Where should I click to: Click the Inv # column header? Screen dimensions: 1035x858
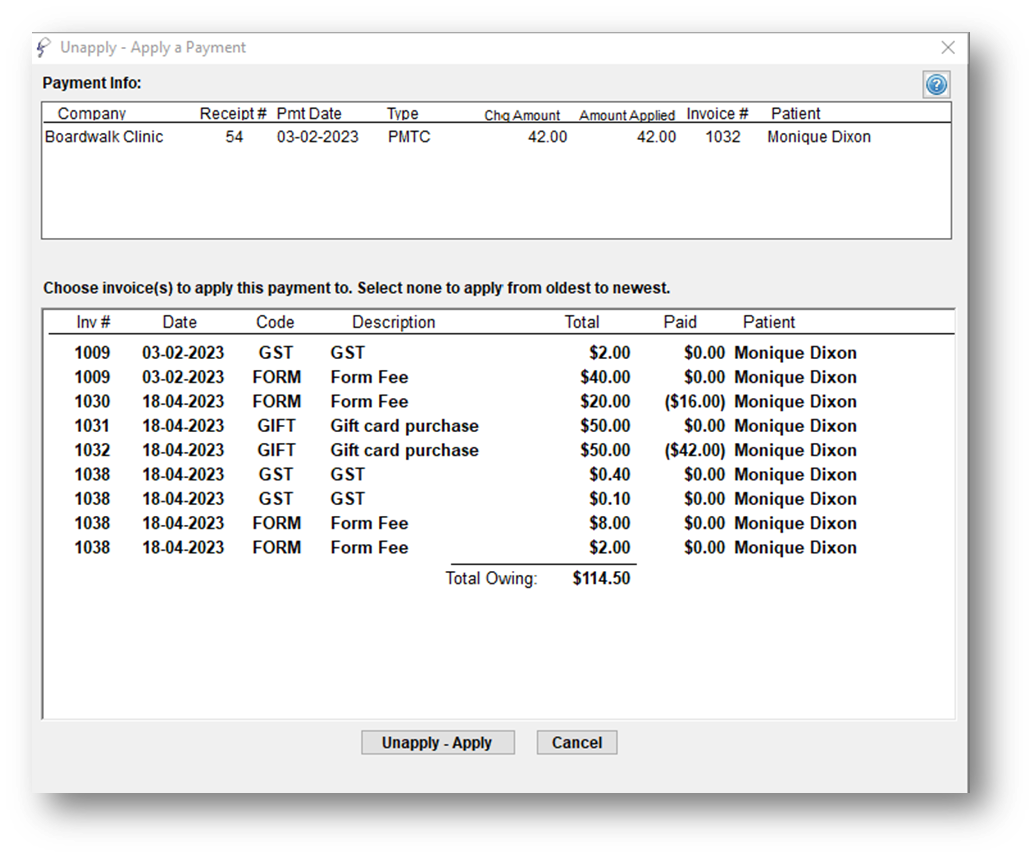pos(93,322)
